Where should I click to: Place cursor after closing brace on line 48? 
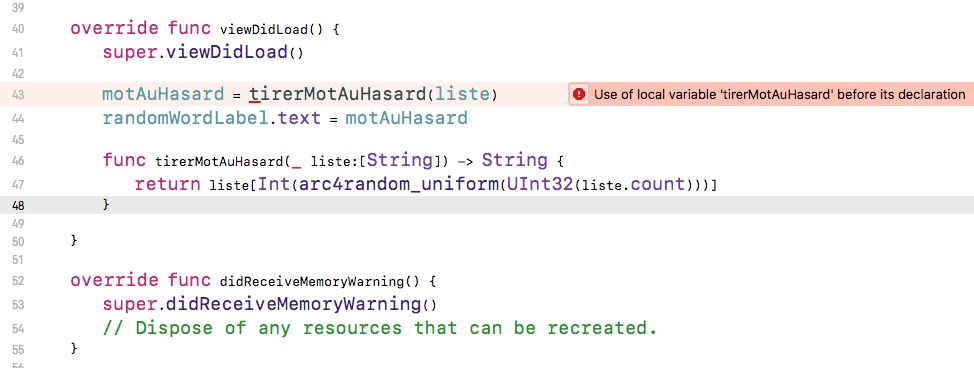click(x=111, y=204)
